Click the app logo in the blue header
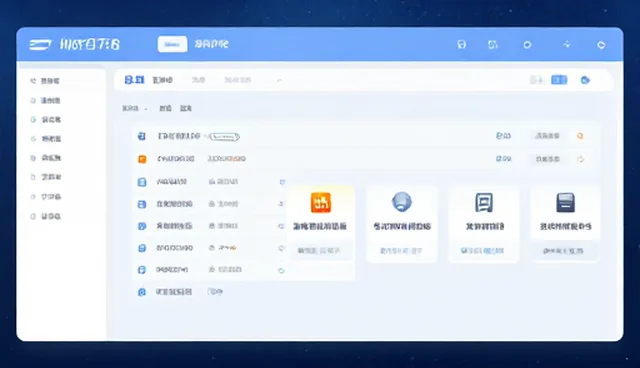Image resolution: width=640 pixels, height=368 pixels. coord(40,44)
